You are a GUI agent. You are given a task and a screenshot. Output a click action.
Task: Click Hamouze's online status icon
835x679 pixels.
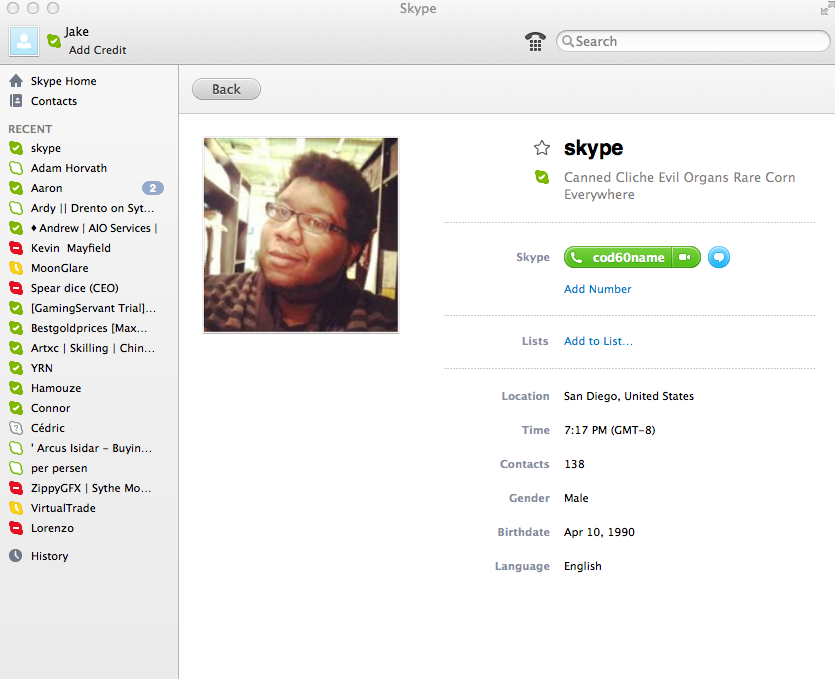16,388
